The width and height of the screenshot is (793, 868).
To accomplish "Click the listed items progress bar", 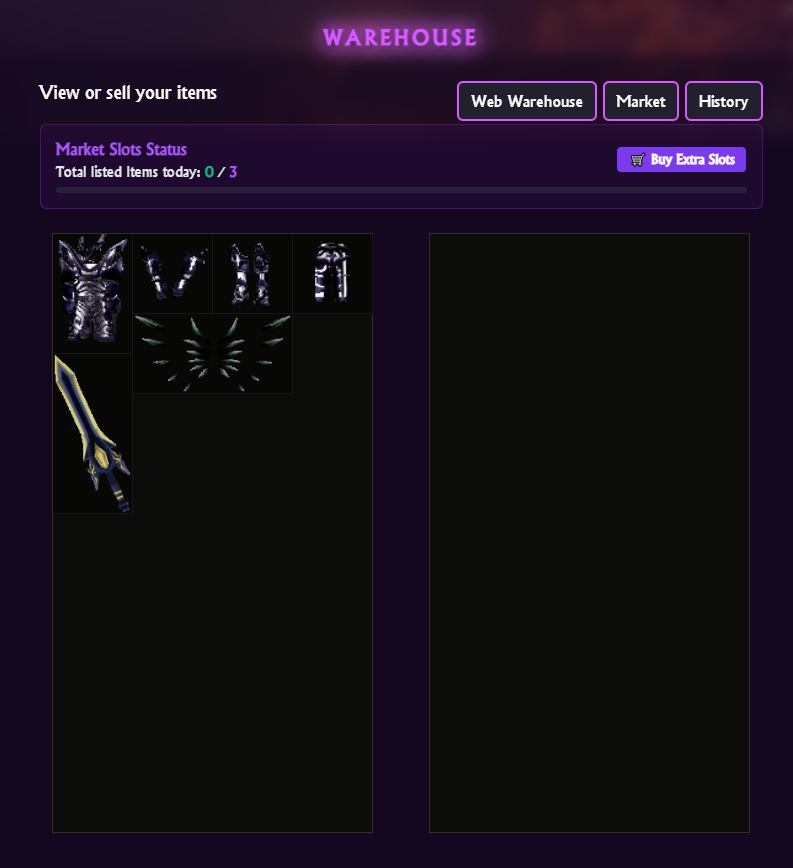I will pyautogui.click(x=401, y=190).
